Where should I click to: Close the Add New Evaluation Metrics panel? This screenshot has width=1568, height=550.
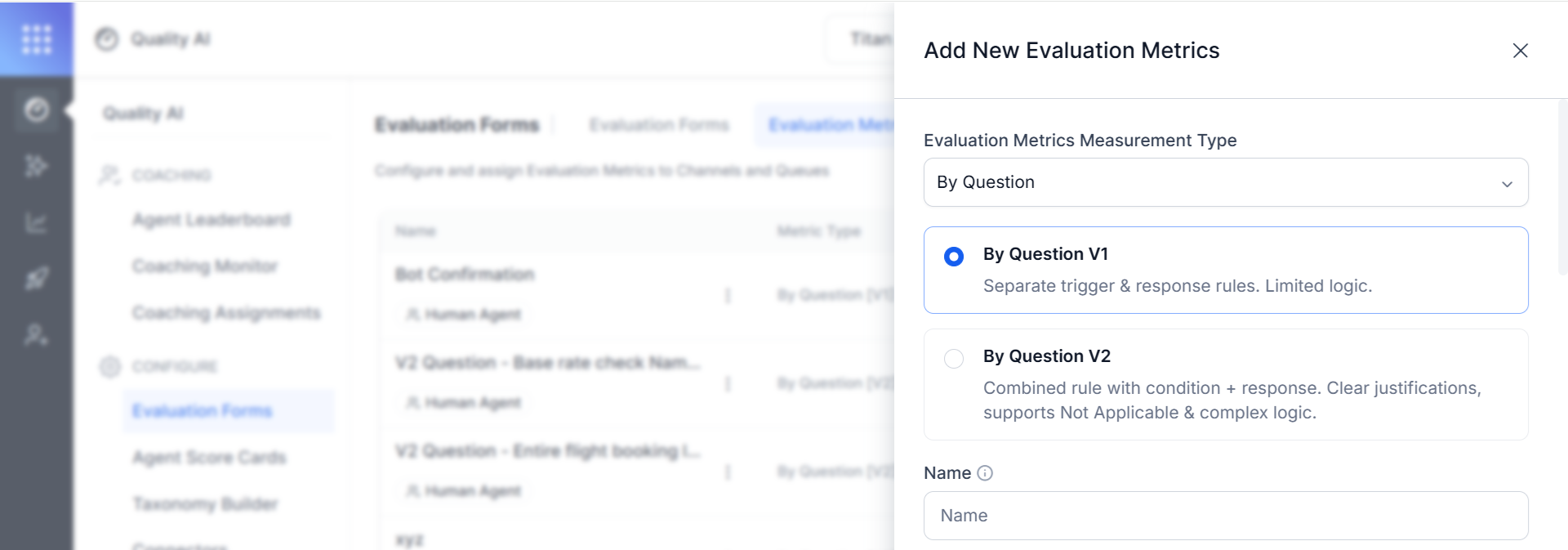[1520, 51]
